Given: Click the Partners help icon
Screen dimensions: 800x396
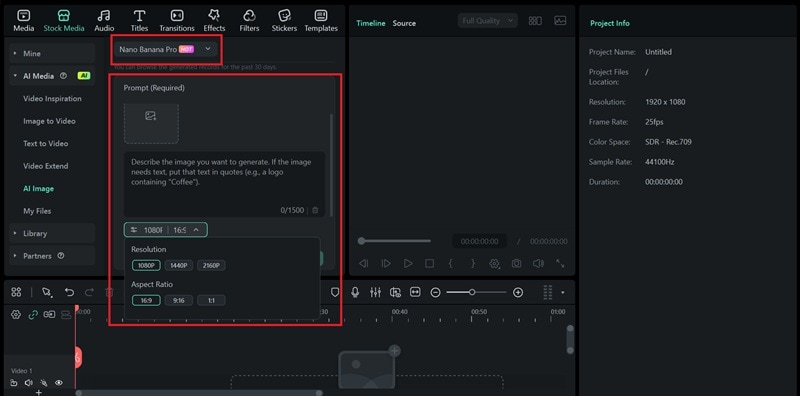Looking at the screenshot, I should [x=61, y=256].
